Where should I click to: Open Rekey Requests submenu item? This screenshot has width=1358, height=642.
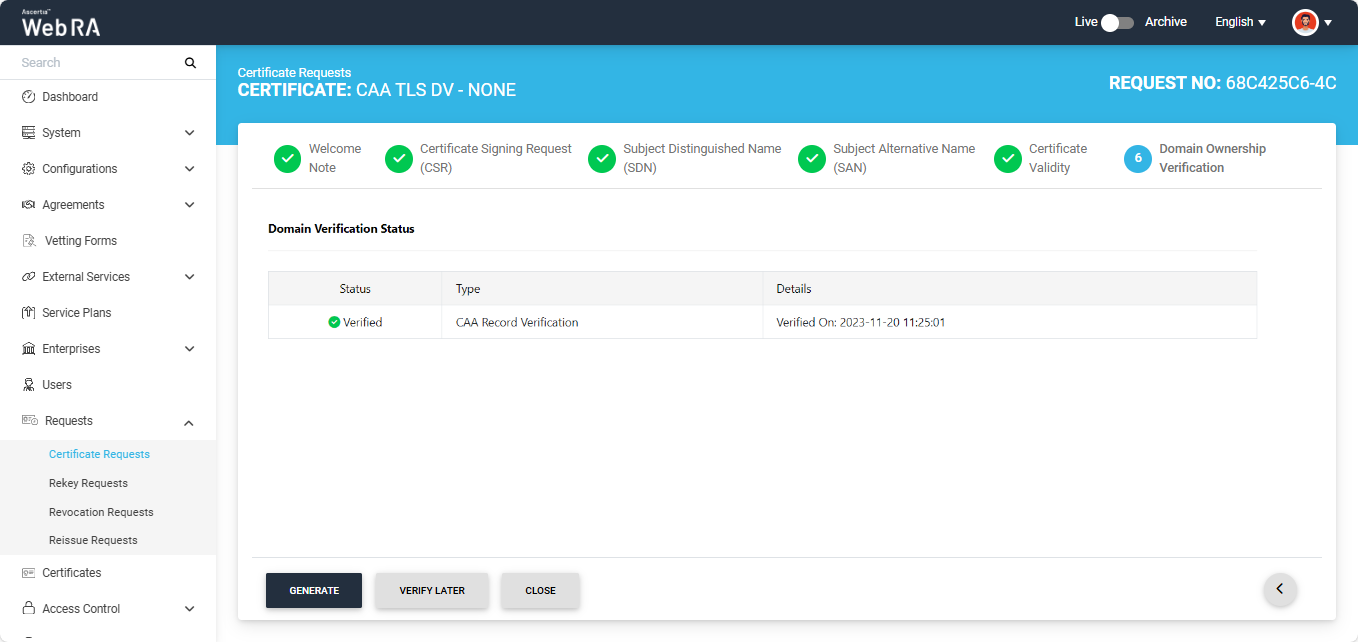pos(88,483)
